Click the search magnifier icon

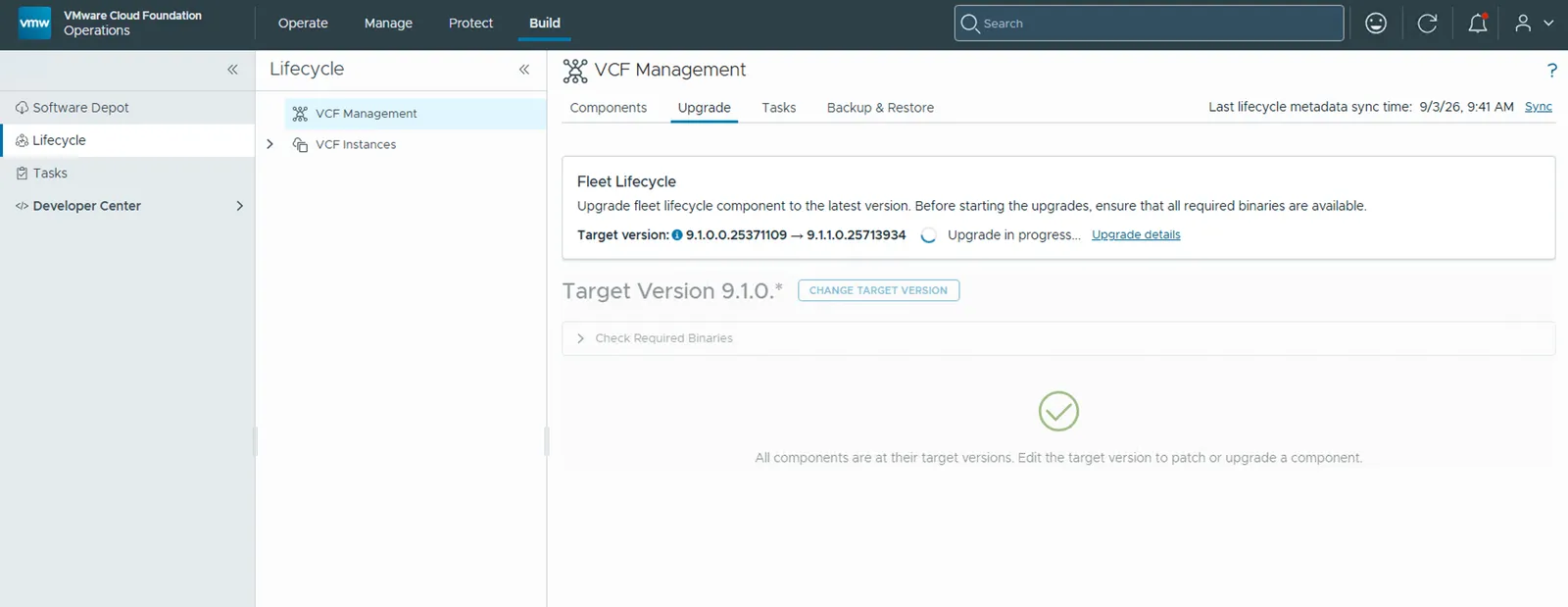point(970,23)
